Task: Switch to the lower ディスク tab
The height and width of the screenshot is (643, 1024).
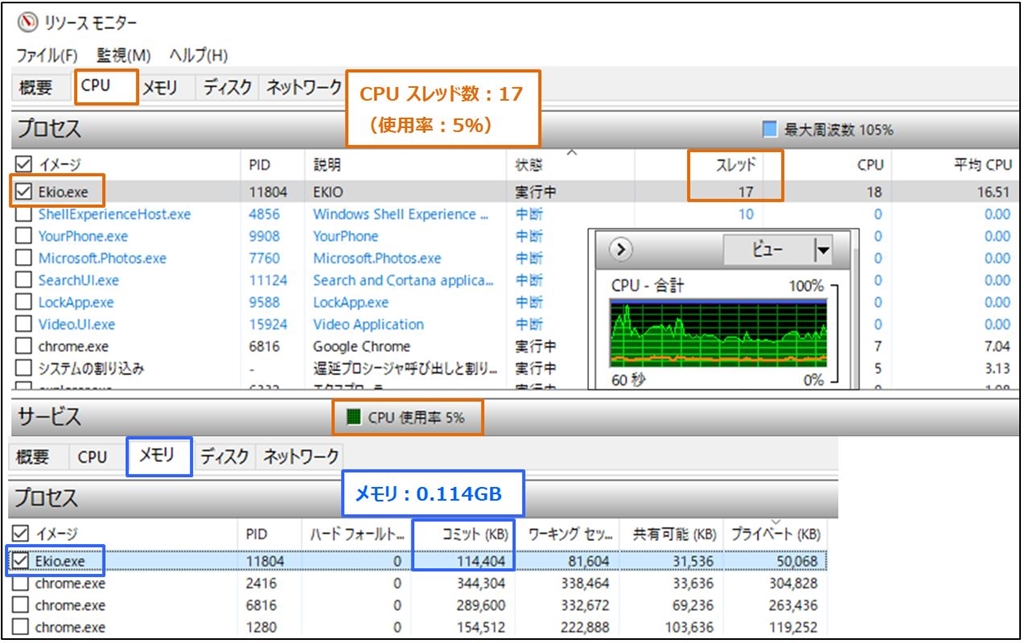Action: [x=225, y=456]
